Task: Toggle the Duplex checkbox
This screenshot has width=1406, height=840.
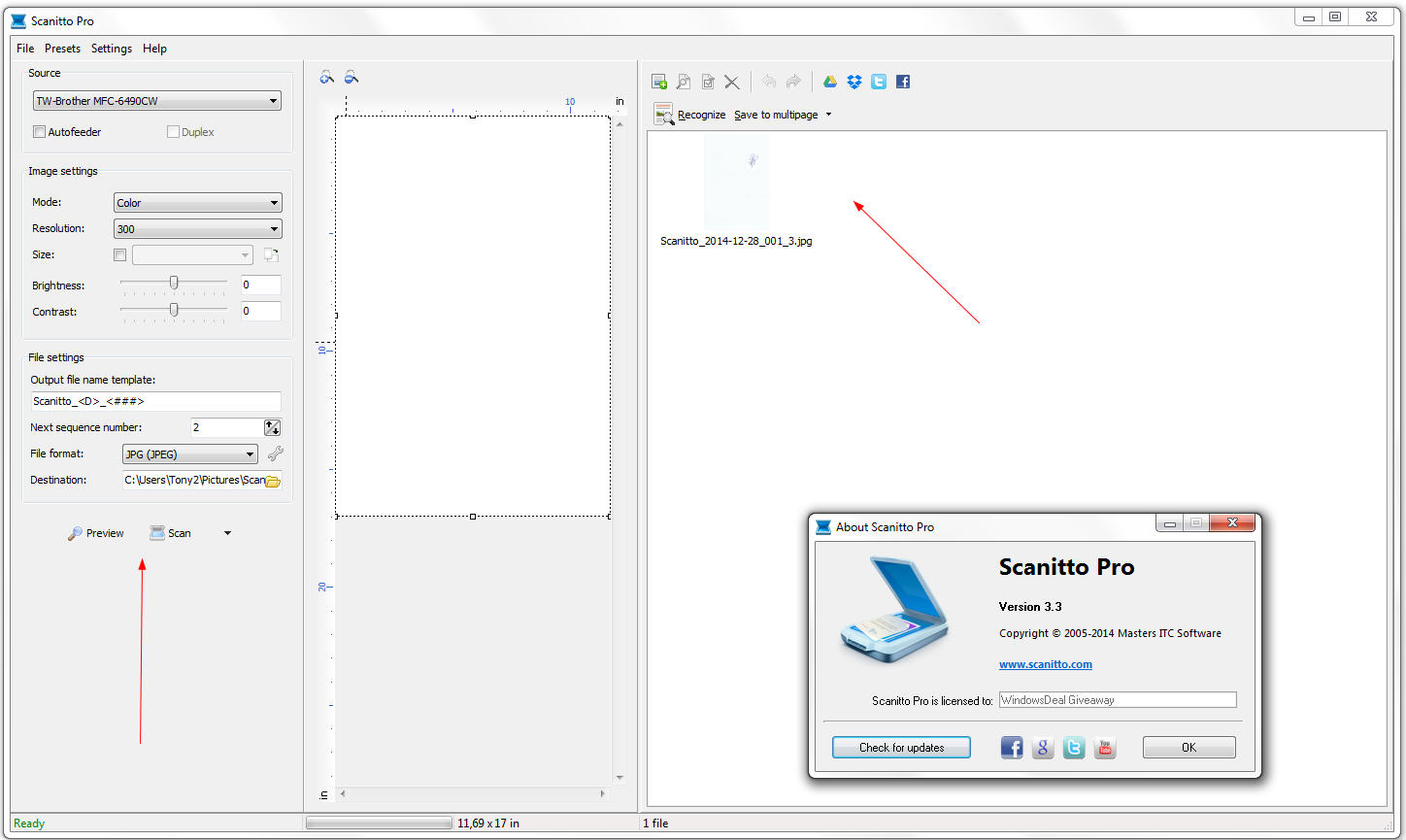Action: click(173, 132)
